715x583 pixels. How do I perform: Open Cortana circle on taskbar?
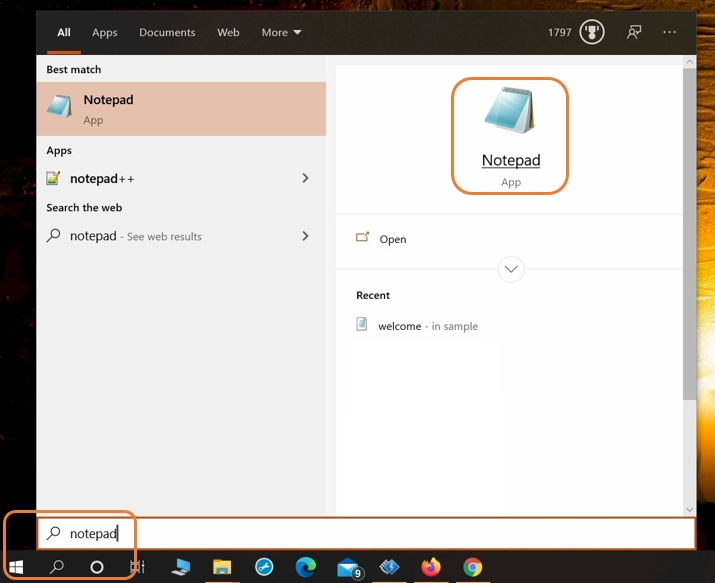97,567
